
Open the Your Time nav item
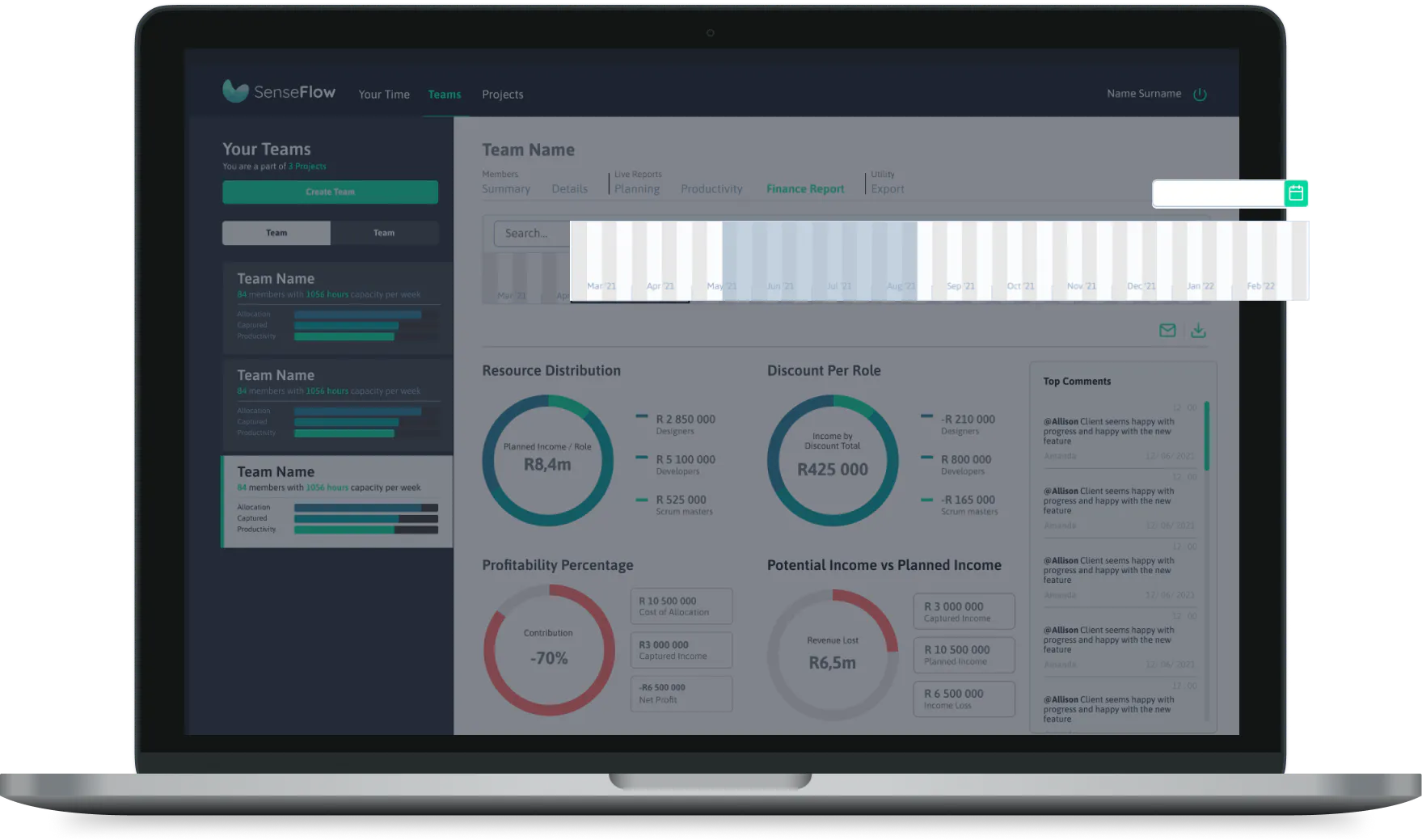tap(384, 95)
